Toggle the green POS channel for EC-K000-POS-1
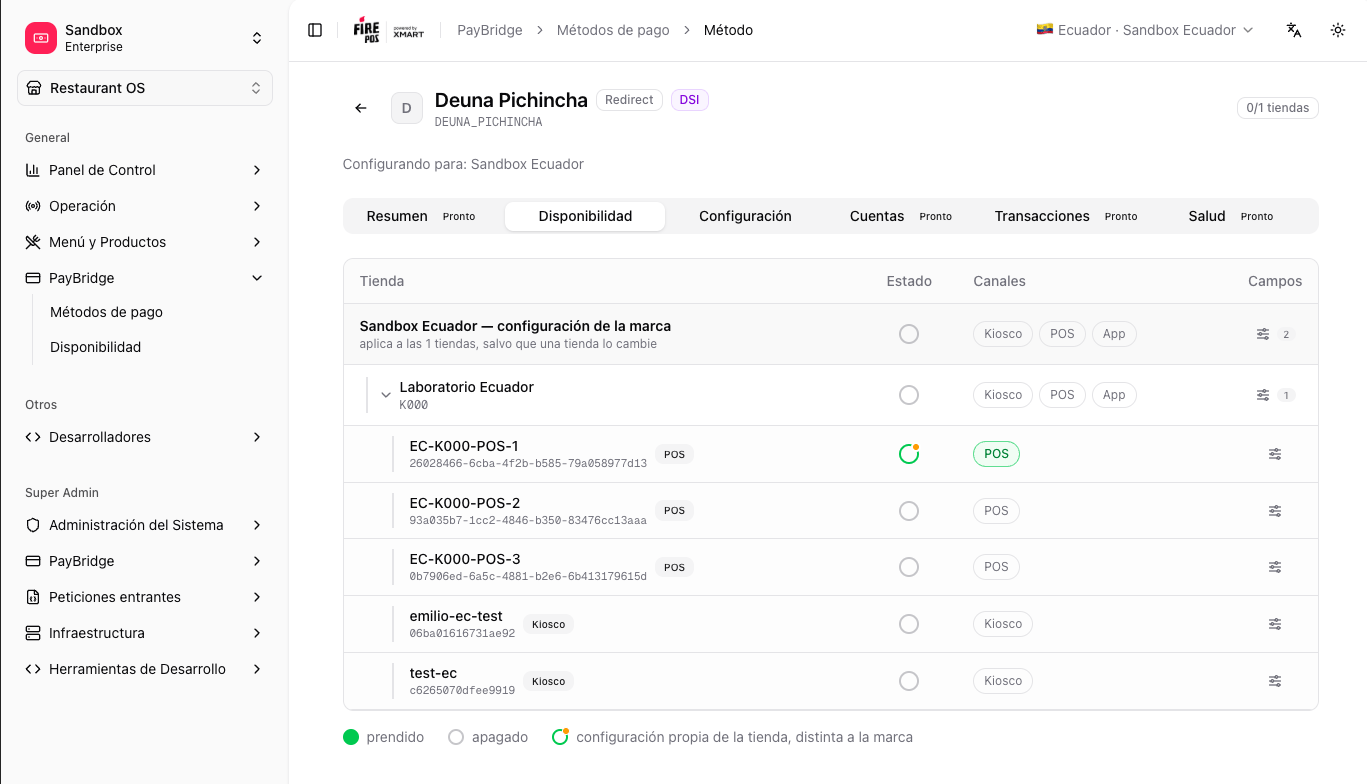Image resolution: width=1367 pixels, height=784 pixels. click(996, 454)
